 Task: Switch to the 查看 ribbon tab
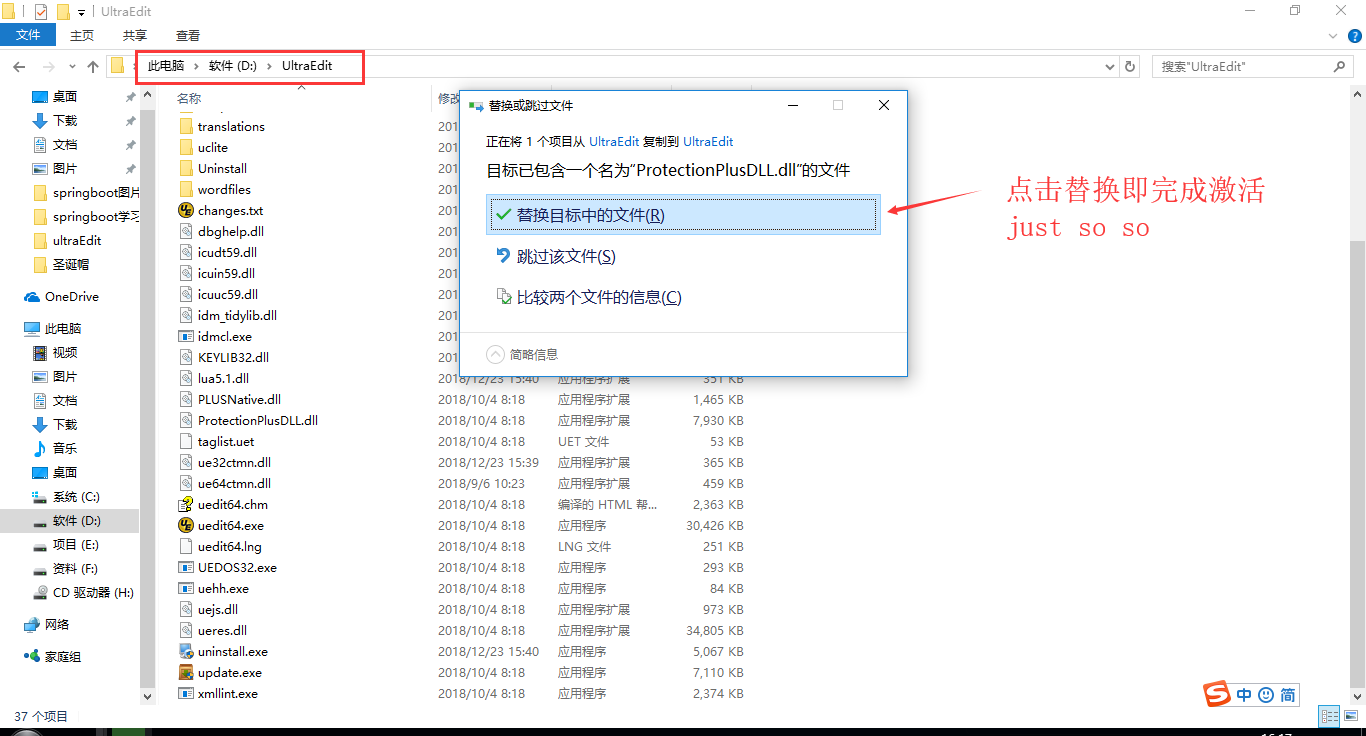(x=188, y=35)
